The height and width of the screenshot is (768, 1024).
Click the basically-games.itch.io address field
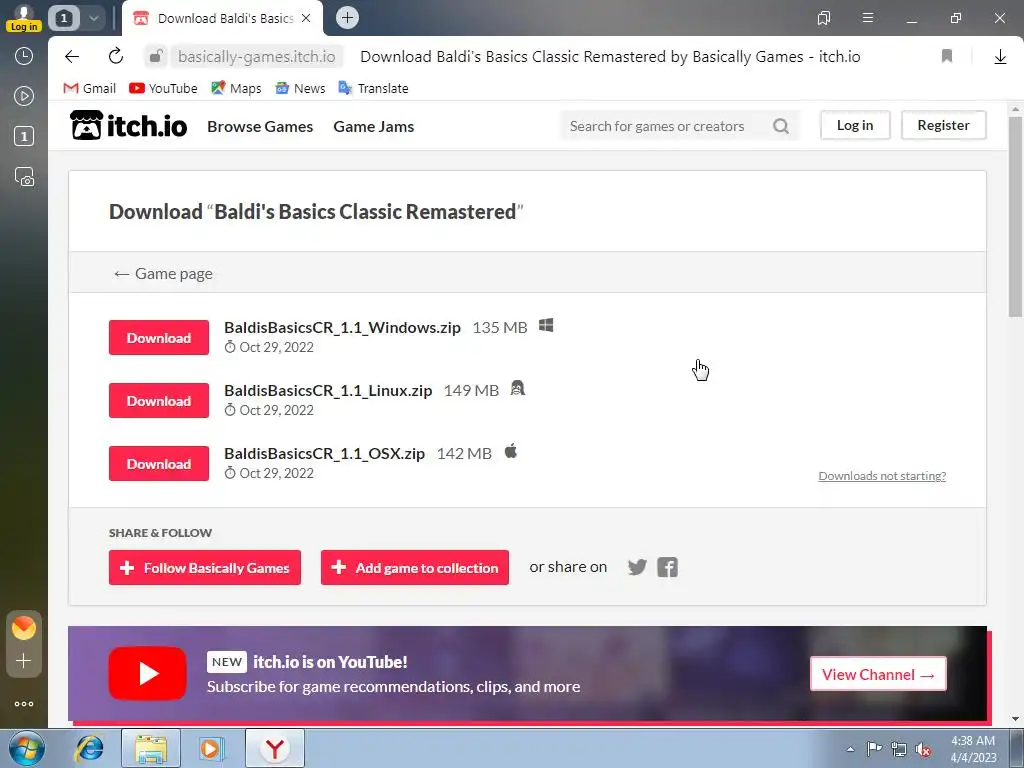pos(257,57)
